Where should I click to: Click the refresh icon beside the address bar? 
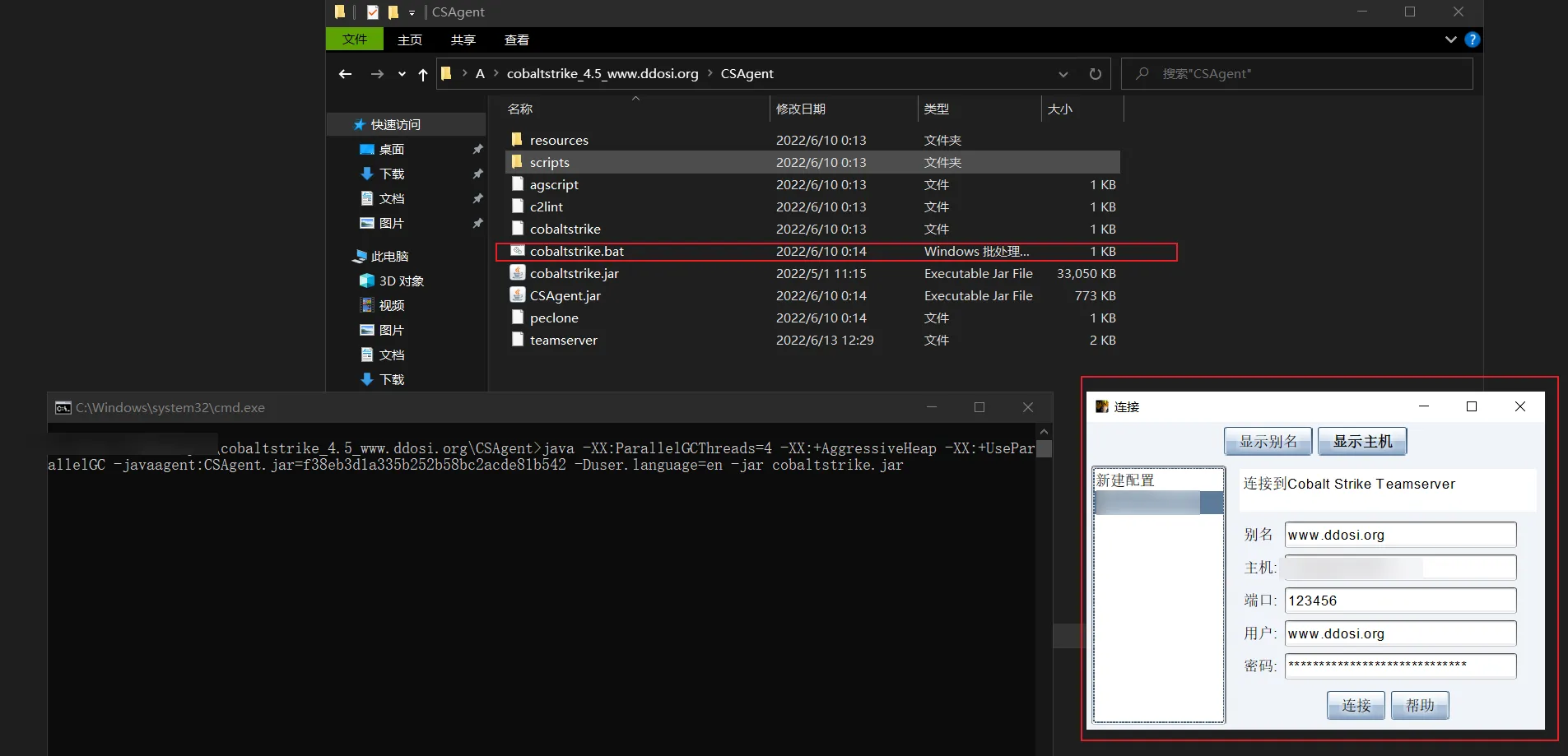pyautogui.click(x=1095, y=74)
